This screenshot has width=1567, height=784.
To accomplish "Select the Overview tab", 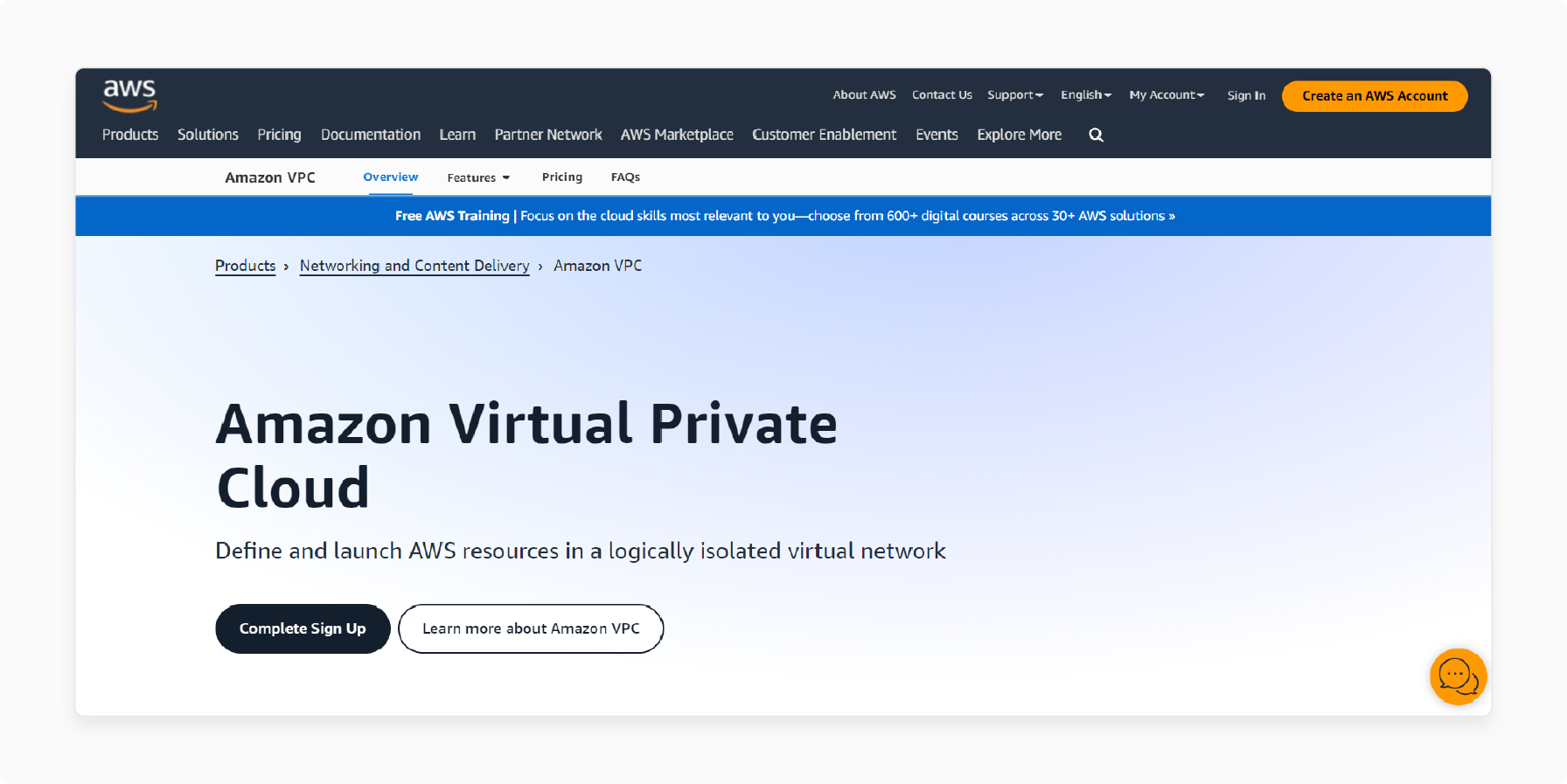I will (x=391, y=177).
